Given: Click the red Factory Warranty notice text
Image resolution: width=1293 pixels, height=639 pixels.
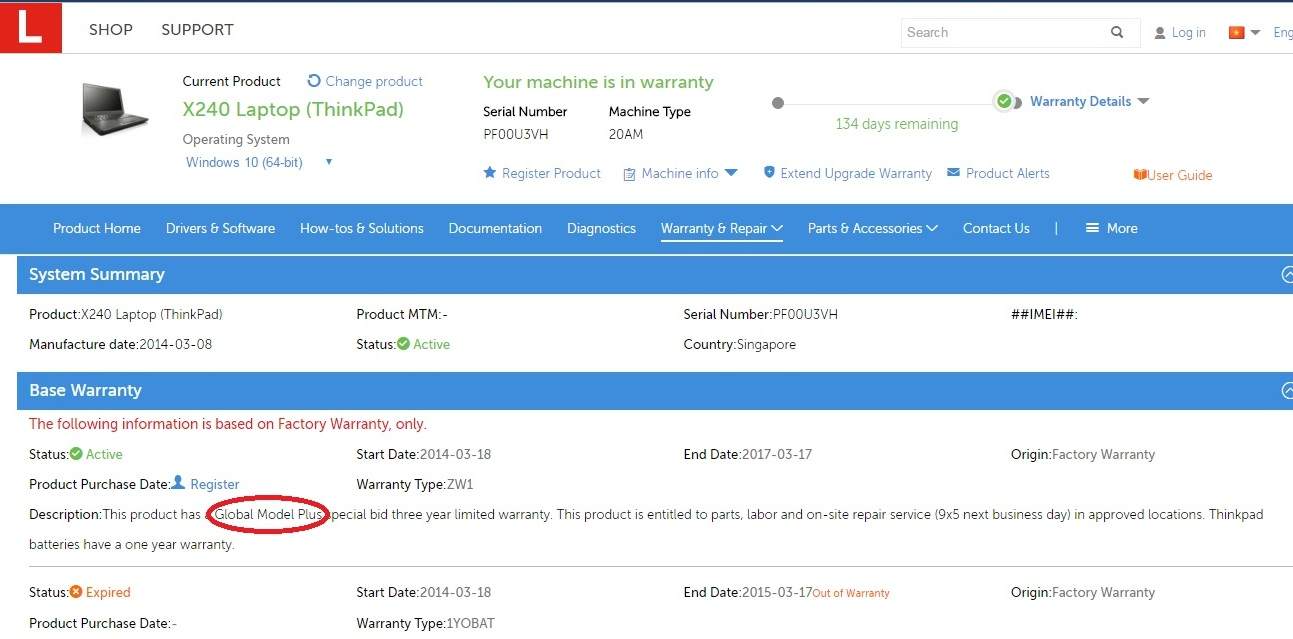Looking at the screenshot, I should (x=228, y=424).
